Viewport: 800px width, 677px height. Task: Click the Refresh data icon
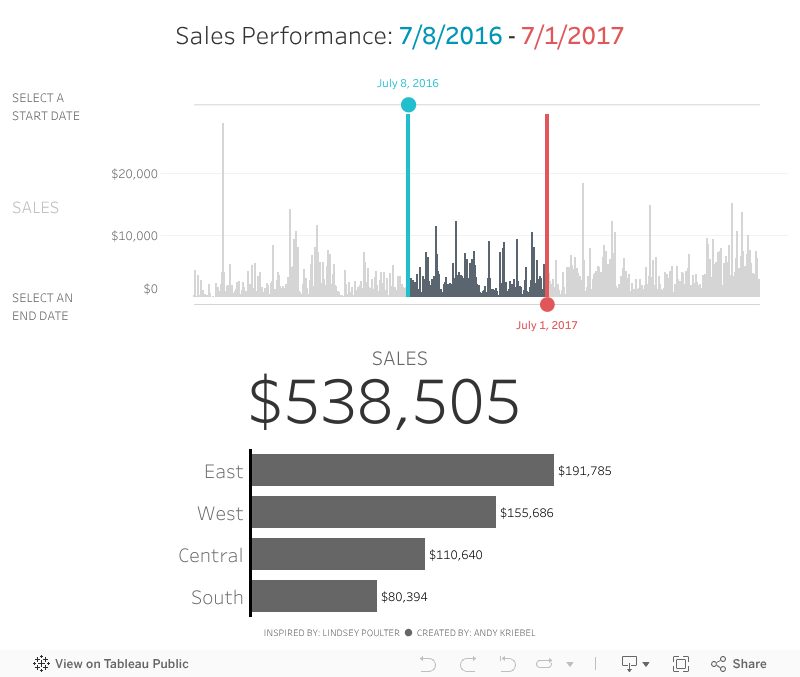tap(545, 664)
